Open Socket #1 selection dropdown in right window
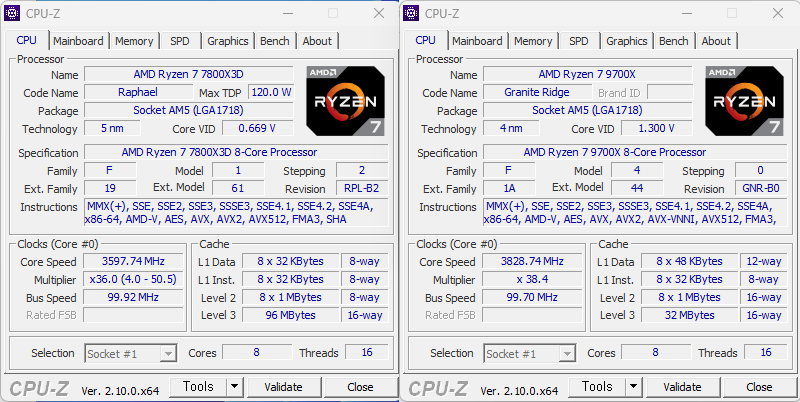The image size is (800, 402). (x=530, y=354)
